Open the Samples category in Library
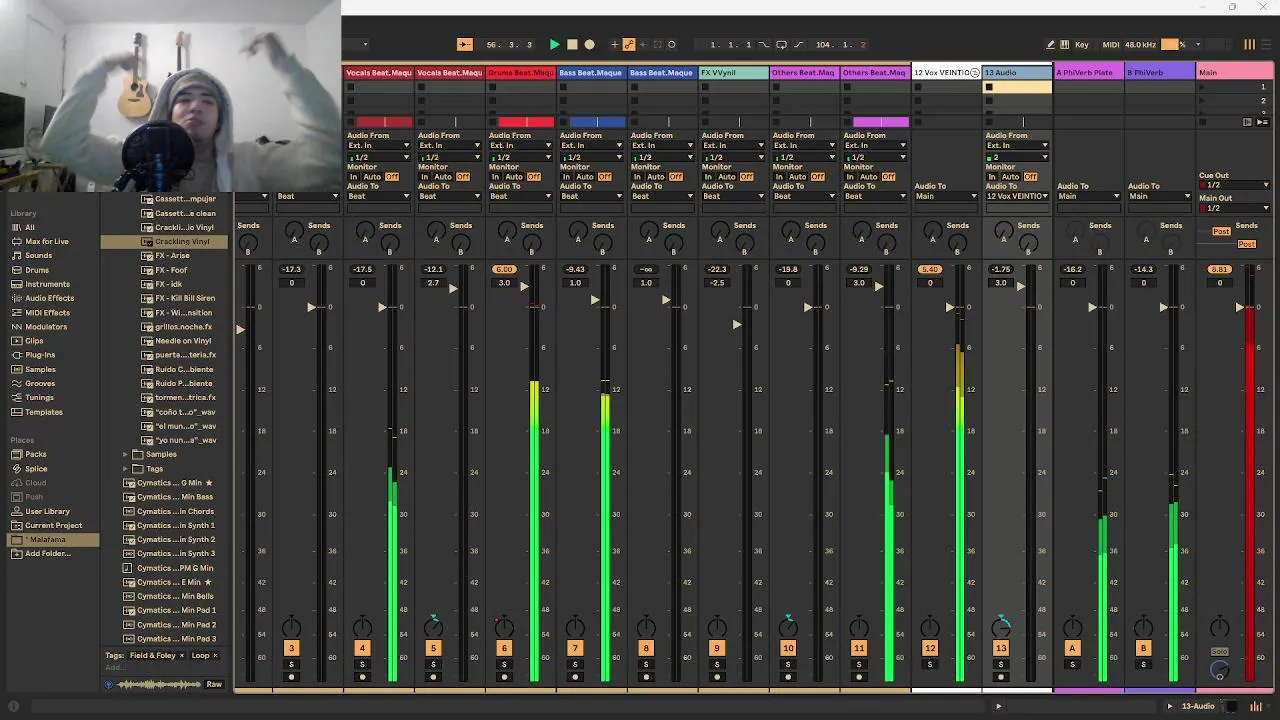Screen dimensions: 1280x720 pyautogui.click(x=40, y=369)
